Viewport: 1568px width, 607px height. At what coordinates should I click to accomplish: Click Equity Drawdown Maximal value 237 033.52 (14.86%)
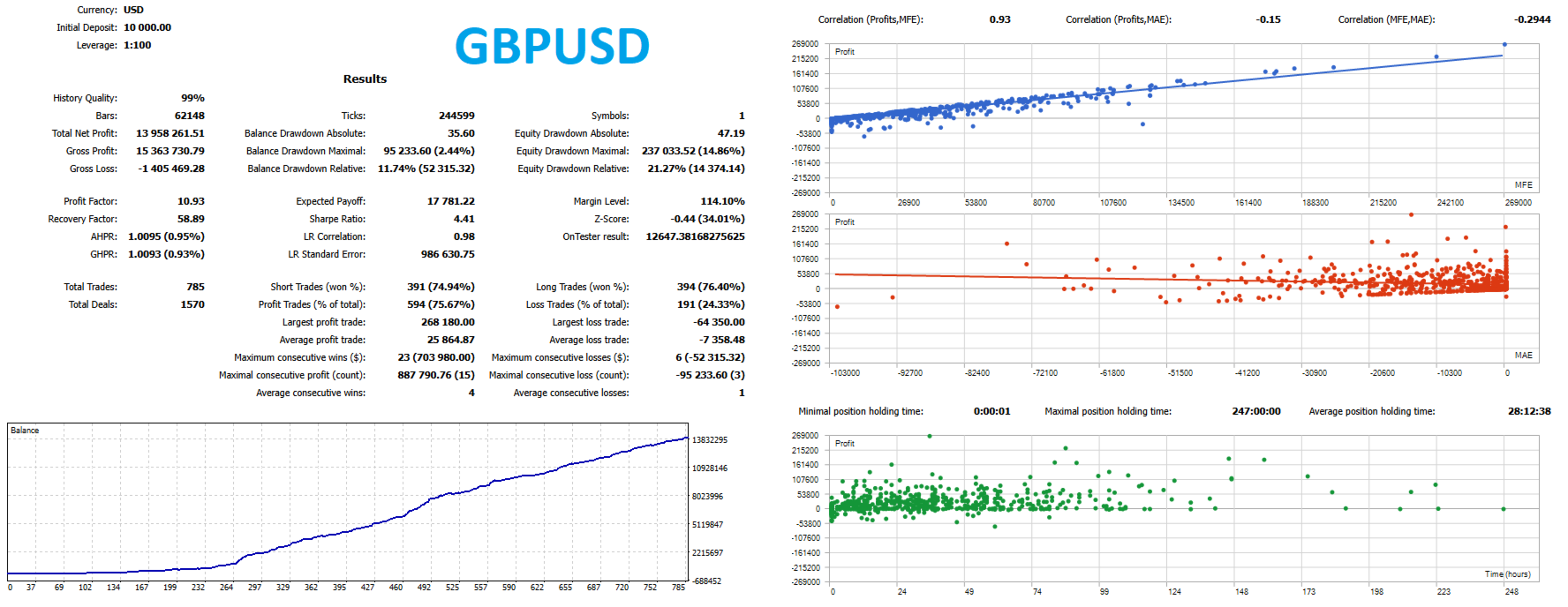point(693,151)
